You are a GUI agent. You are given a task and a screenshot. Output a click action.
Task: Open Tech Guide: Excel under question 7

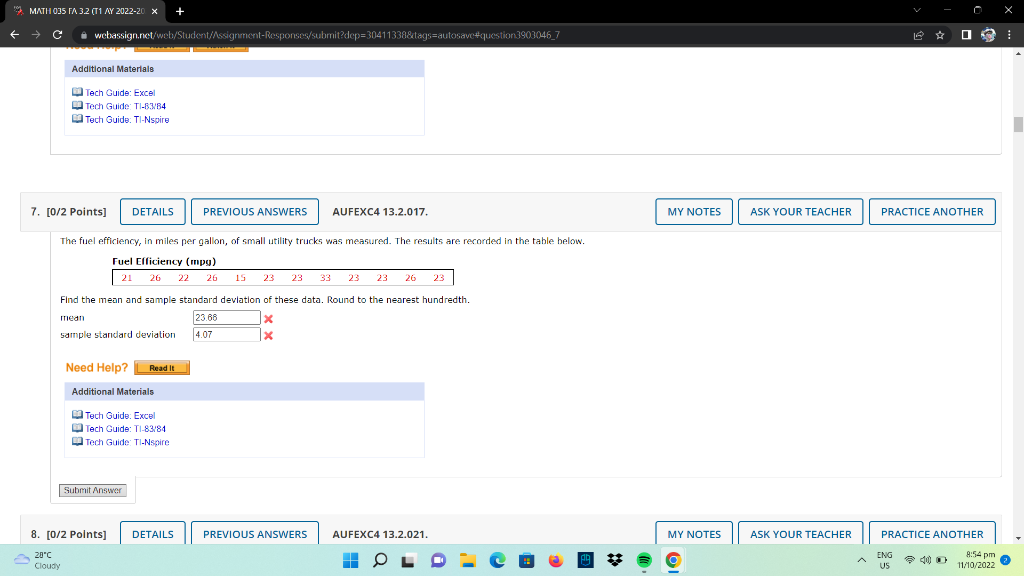(120, 415)
